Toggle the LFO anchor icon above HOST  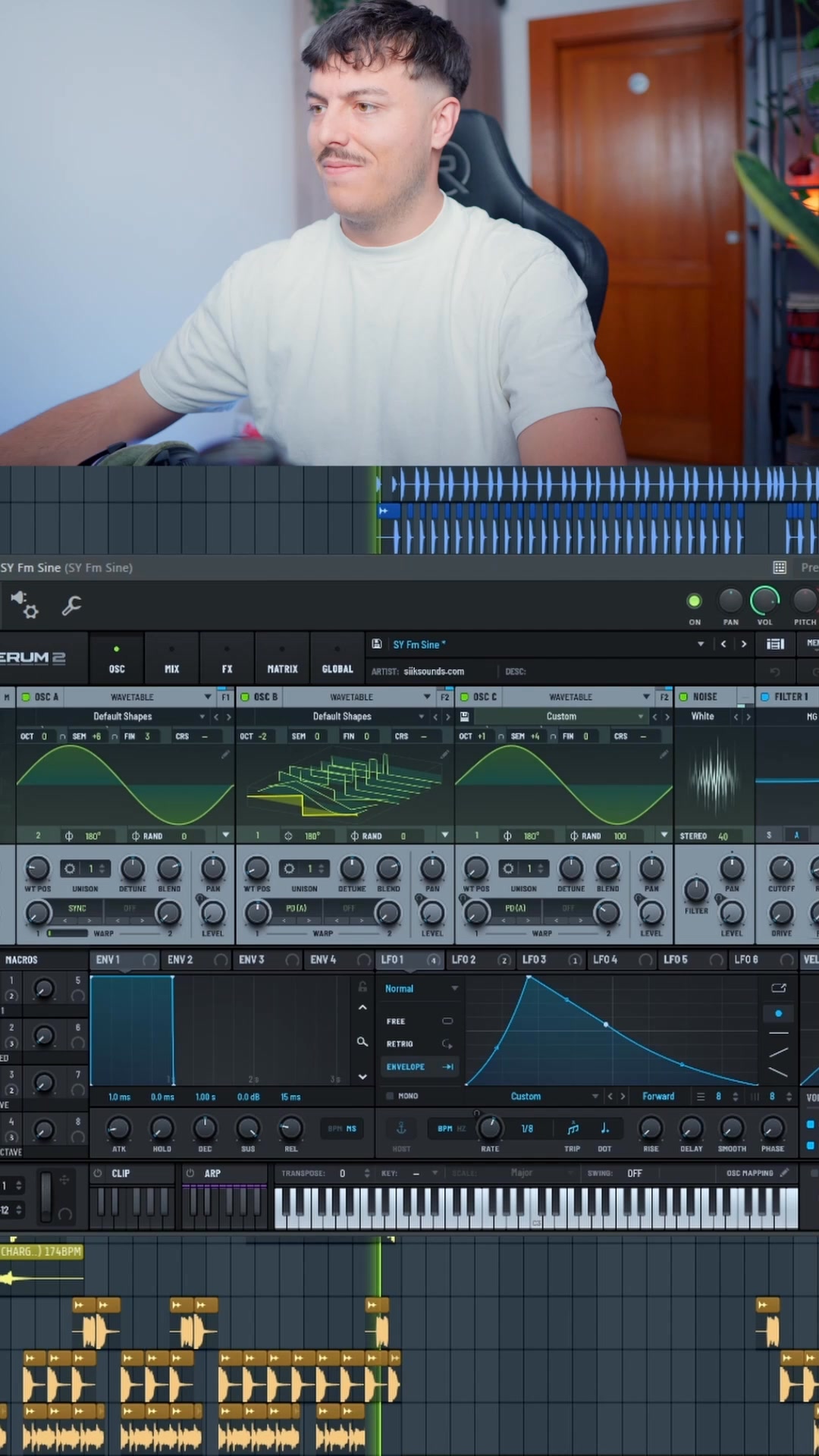coord(401,1128)
